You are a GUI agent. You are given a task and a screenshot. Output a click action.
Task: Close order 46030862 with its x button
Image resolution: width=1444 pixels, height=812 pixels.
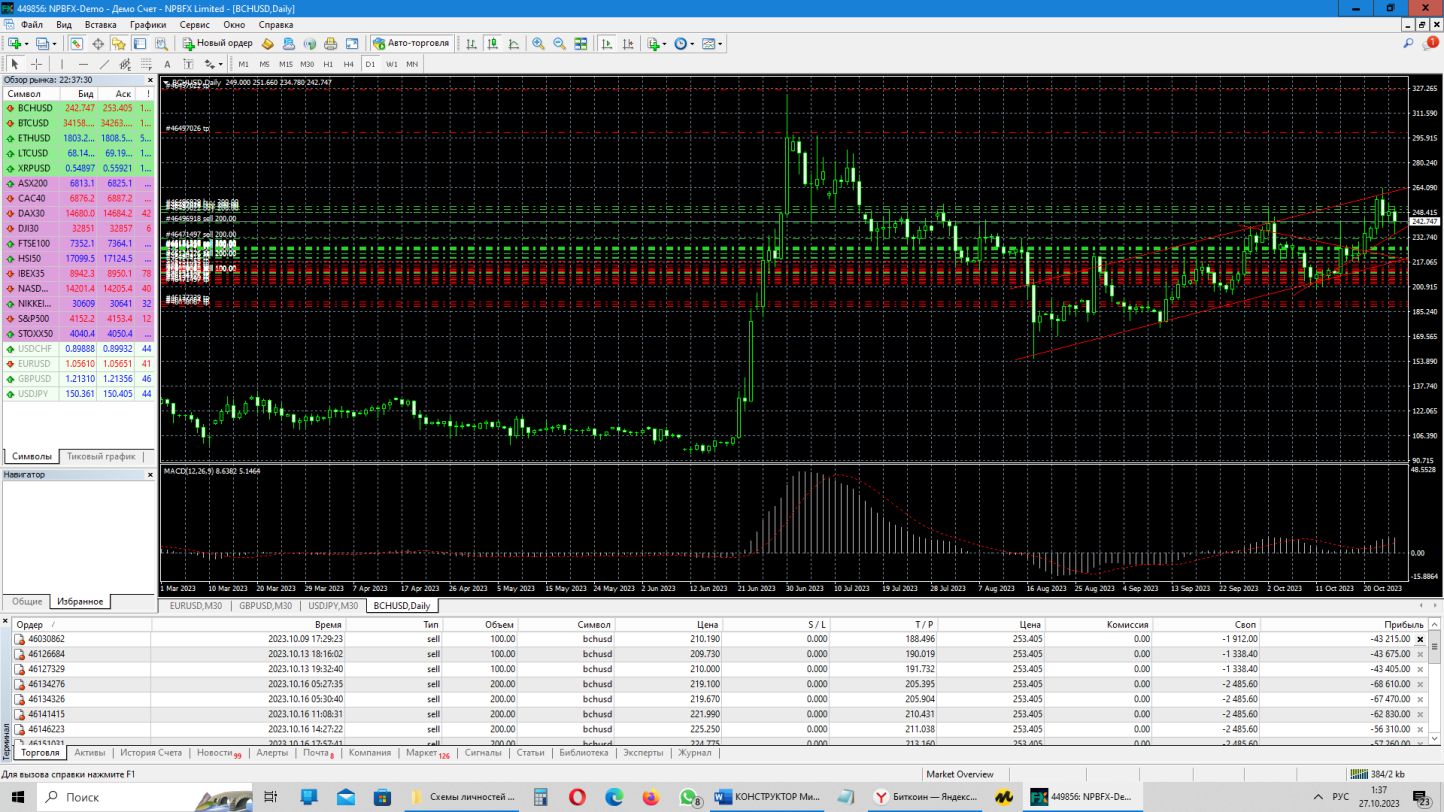(x=1420, y=639)
